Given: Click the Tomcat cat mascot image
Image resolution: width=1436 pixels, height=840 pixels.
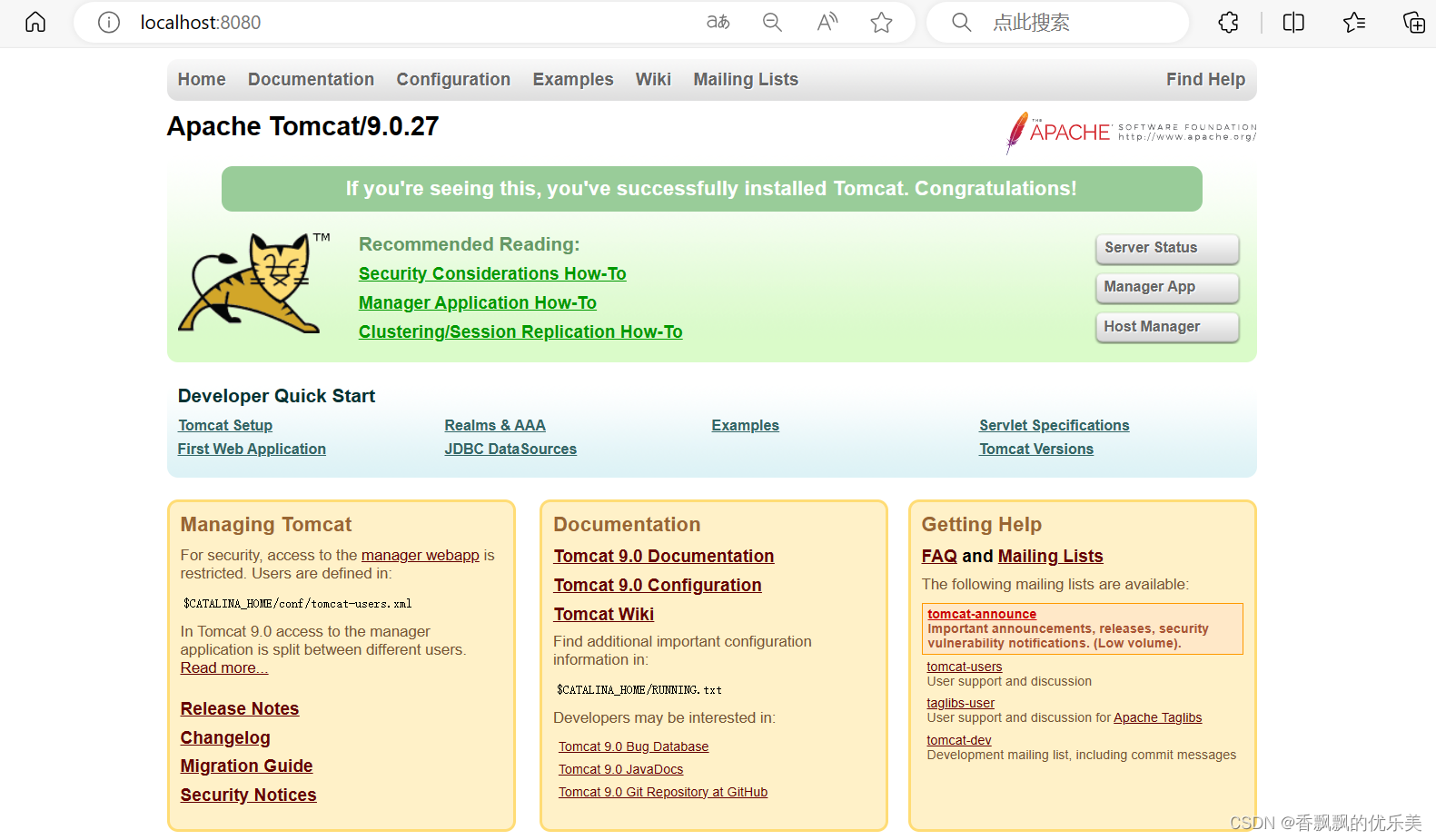Looking at the screenshot, I should 254,283.
